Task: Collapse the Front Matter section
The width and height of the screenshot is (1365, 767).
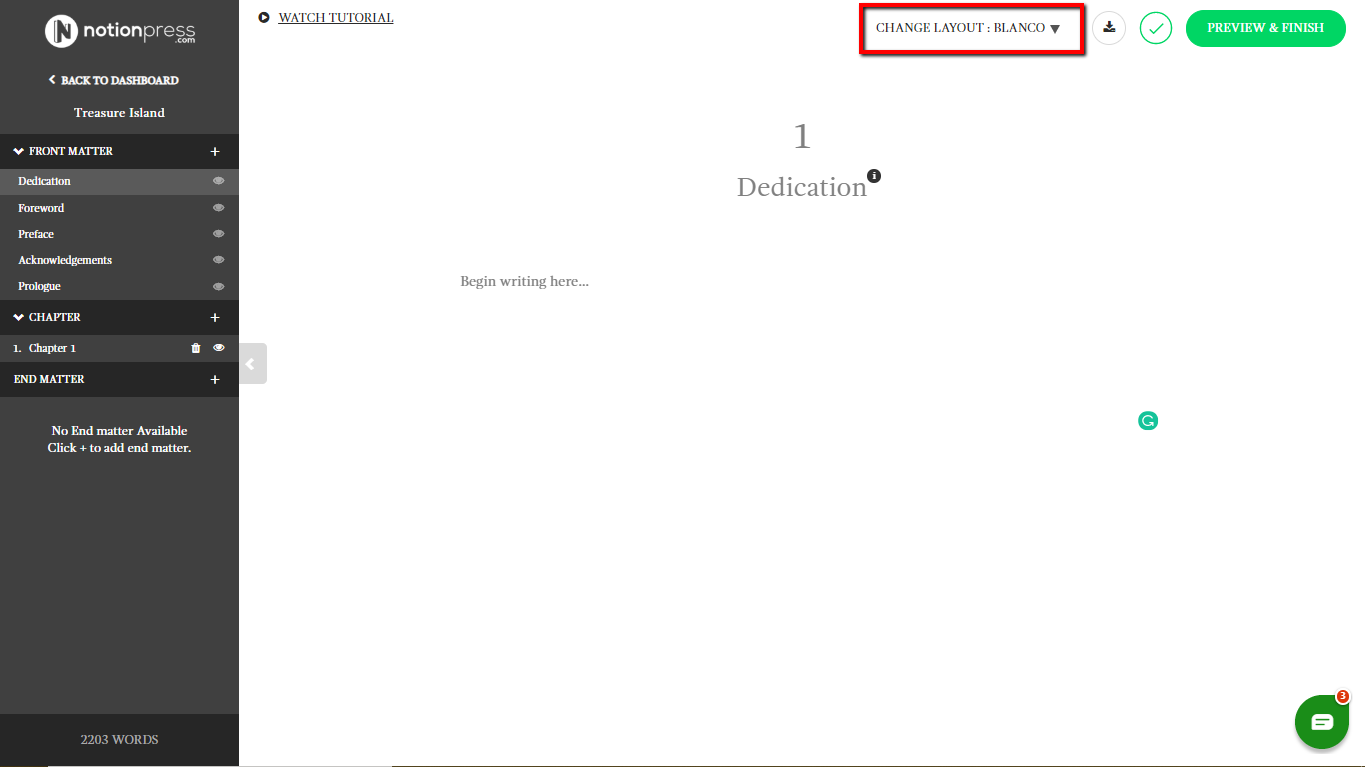Action: tap(19, 152)
